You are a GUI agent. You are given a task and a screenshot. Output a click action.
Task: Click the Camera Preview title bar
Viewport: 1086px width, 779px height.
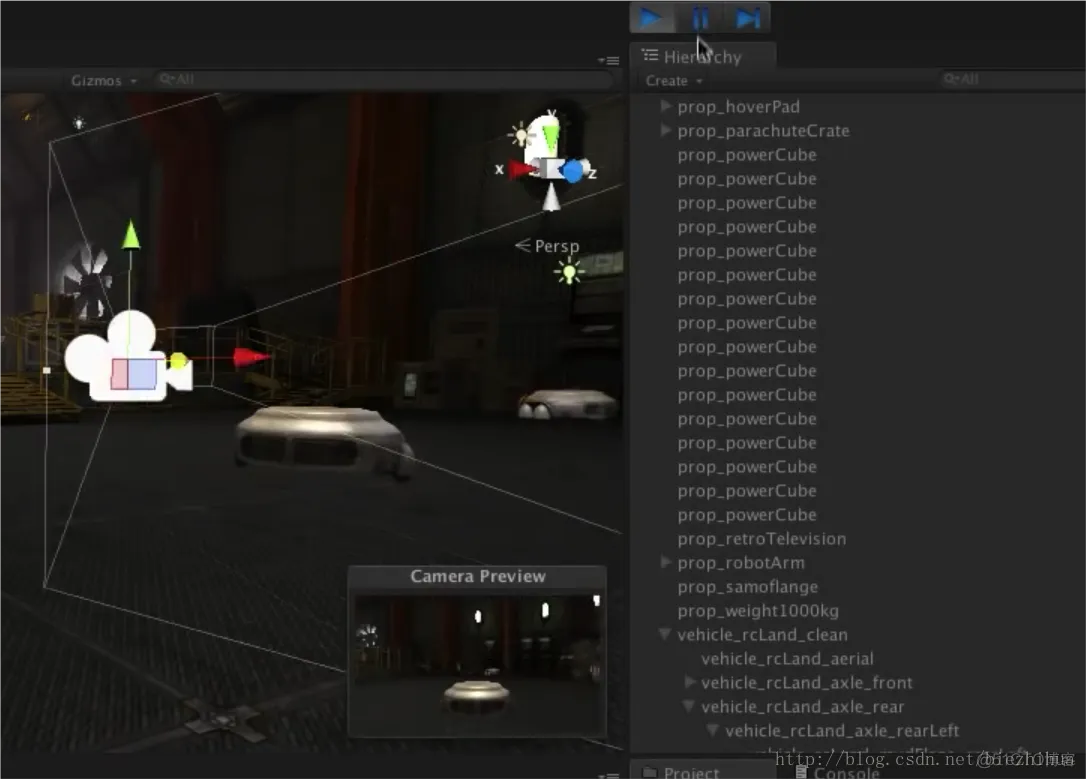[x=477, y=576]
